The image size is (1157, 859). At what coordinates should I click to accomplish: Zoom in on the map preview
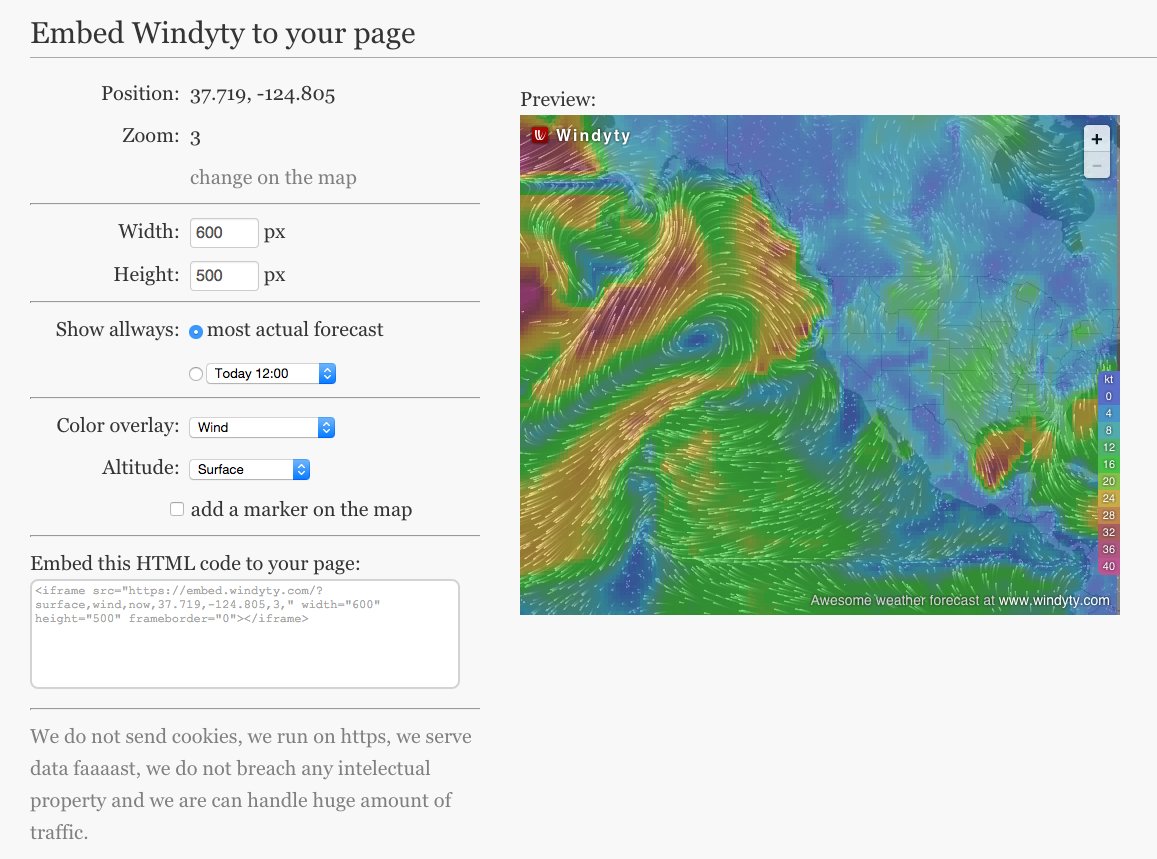1096,139
